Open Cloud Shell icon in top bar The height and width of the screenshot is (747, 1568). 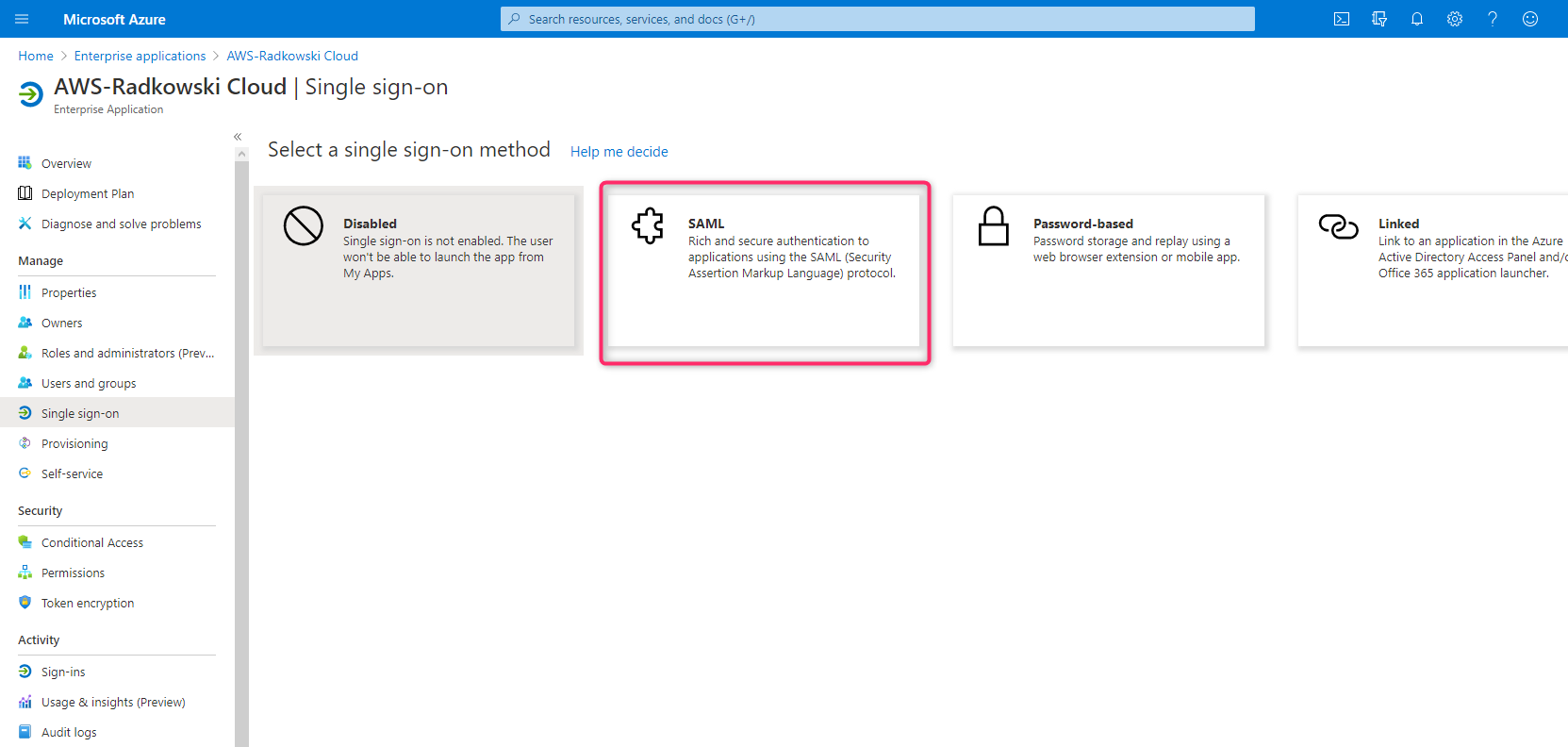tap(1342, 19)
